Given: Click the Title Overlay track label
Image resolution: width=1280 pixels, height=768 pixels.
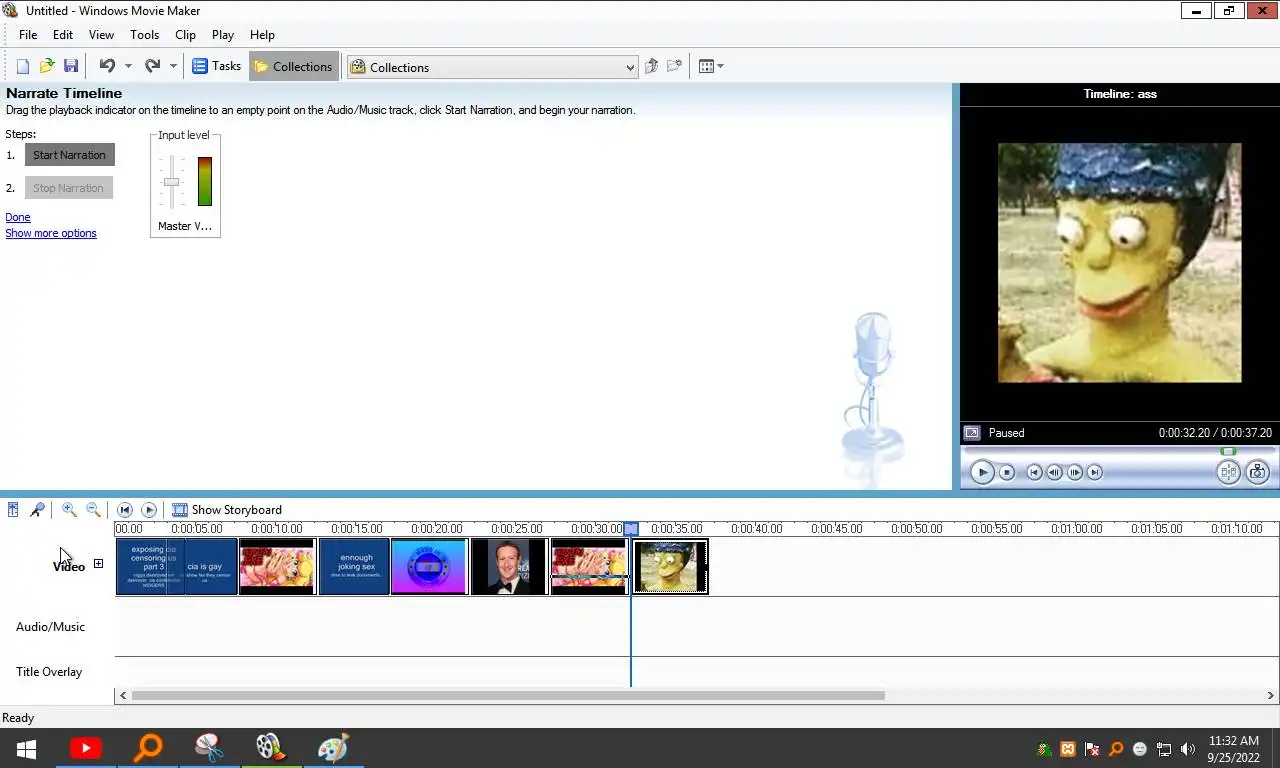Looking at the screenshot, I should 49,672.
